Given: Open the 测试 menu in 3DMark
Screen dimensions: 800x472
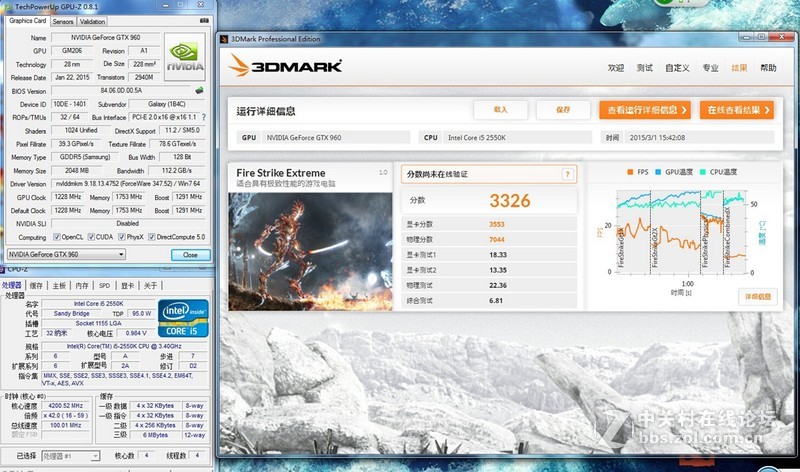Looking at the screenshot, I should coord(645,68).
